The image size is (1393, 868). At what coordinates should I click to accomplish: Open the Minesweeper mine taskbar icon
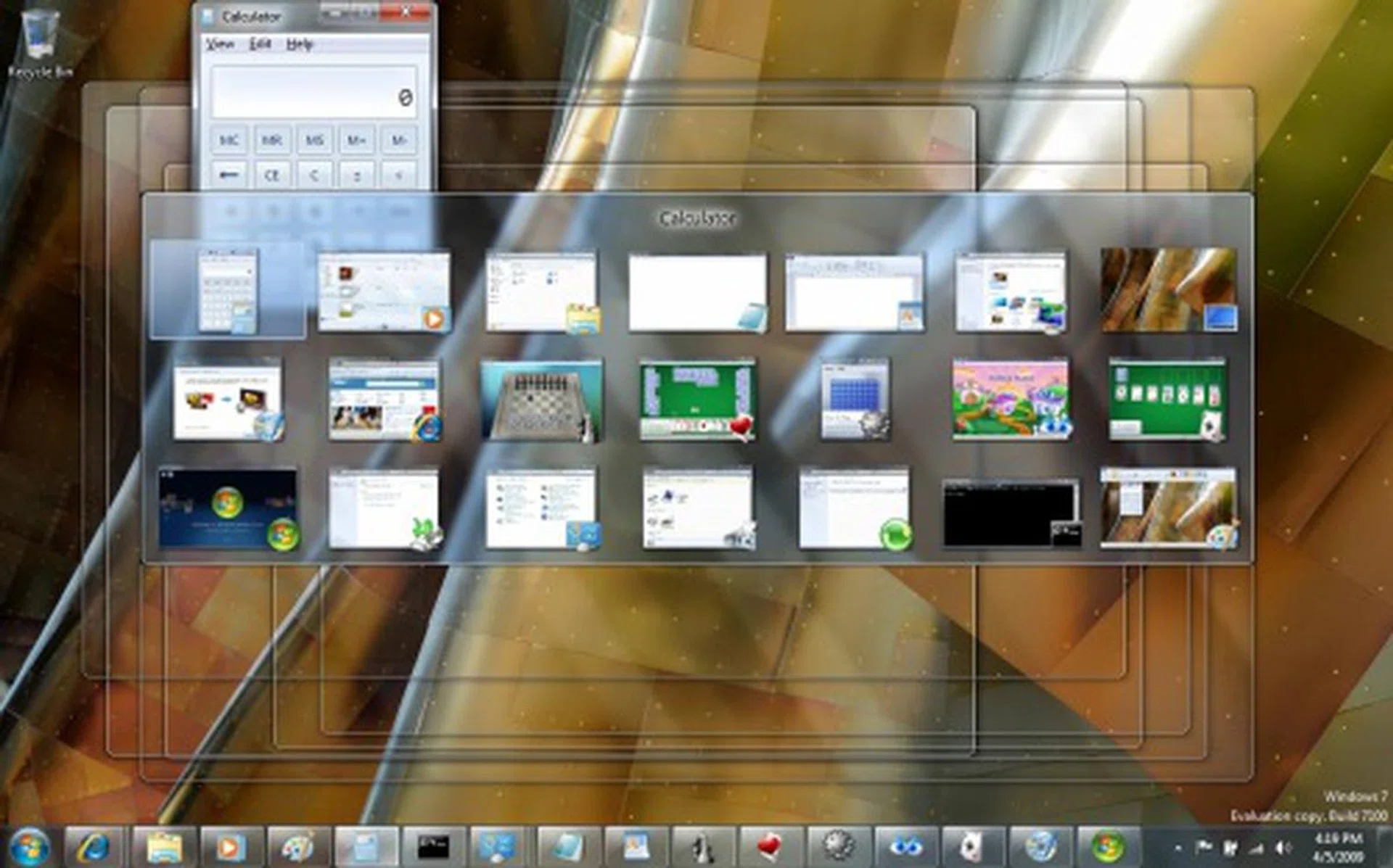pos(838,846)
